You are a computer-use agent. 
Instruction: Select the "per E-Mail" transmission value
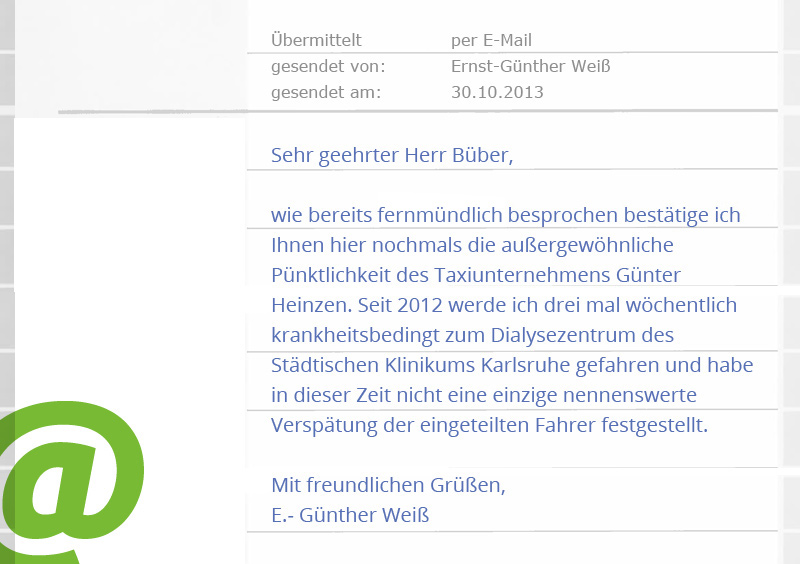pos(491,41)
